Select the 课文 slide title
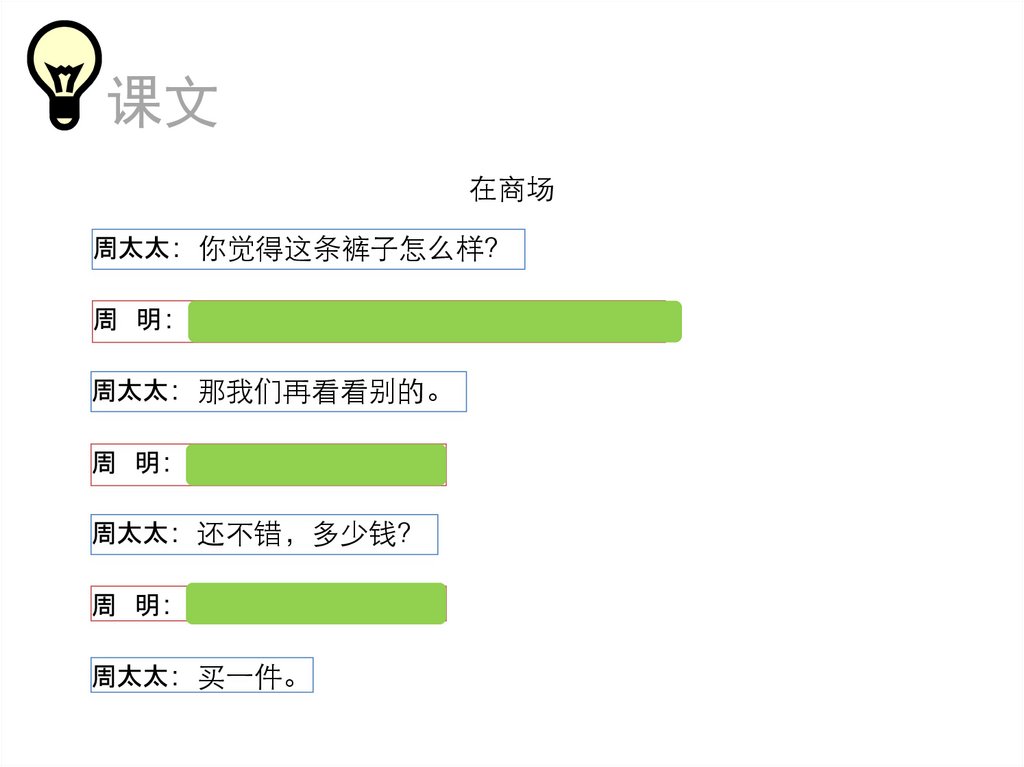Viewport: 1024px width, 767px height. point(163,101)
